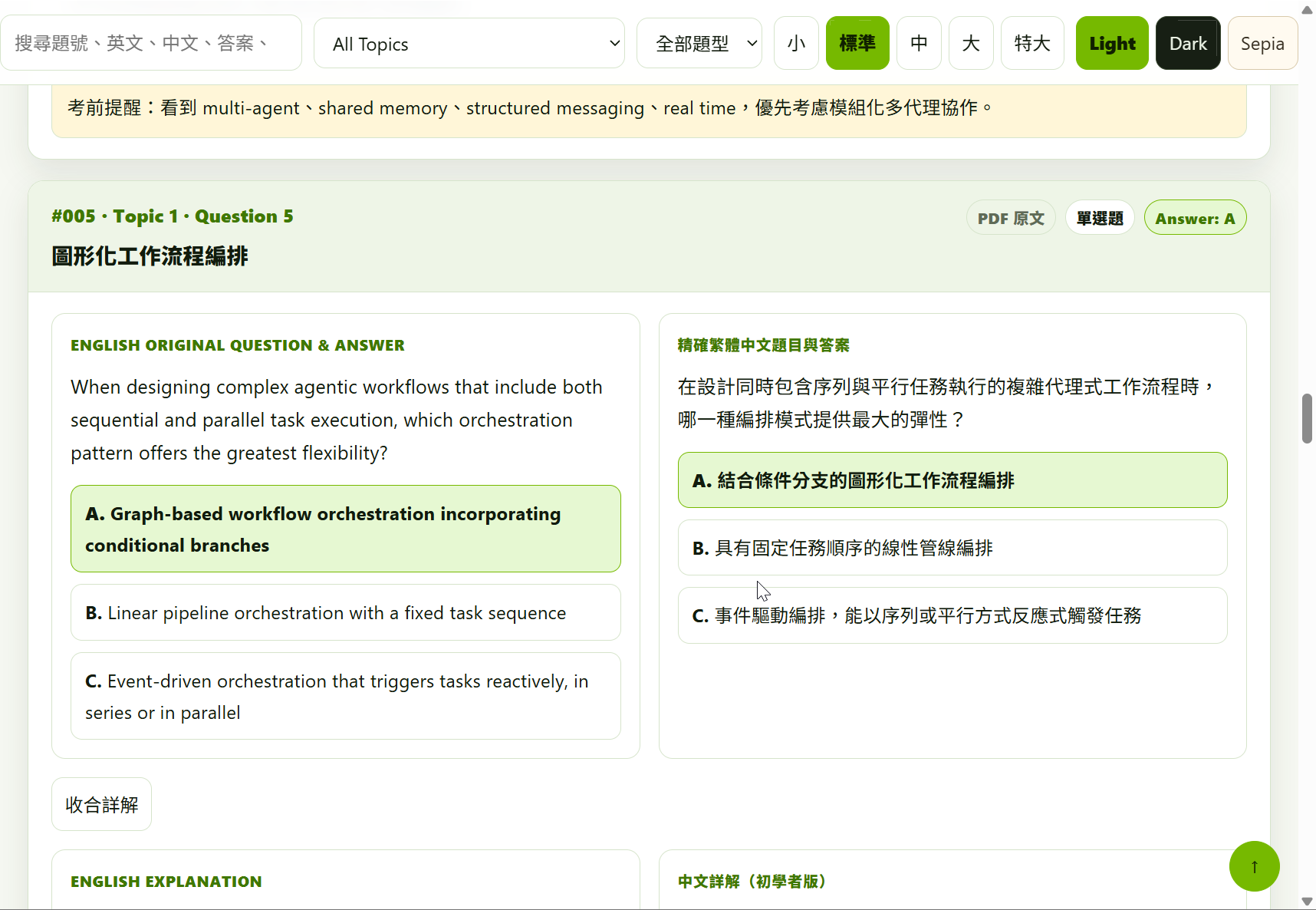
Task: Open the PDF 原文 link
Action: click(1011, 219)
